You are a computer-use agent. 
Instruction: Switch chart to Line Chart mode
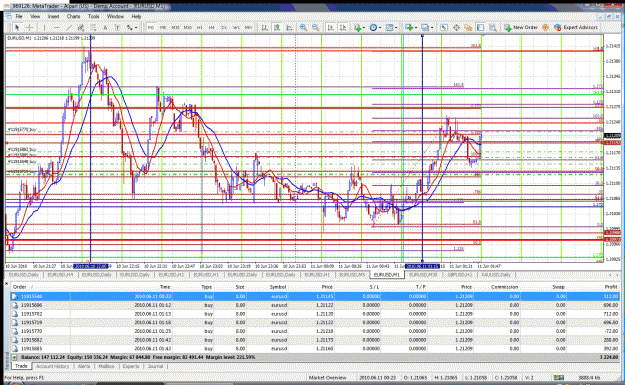(289, 28)
